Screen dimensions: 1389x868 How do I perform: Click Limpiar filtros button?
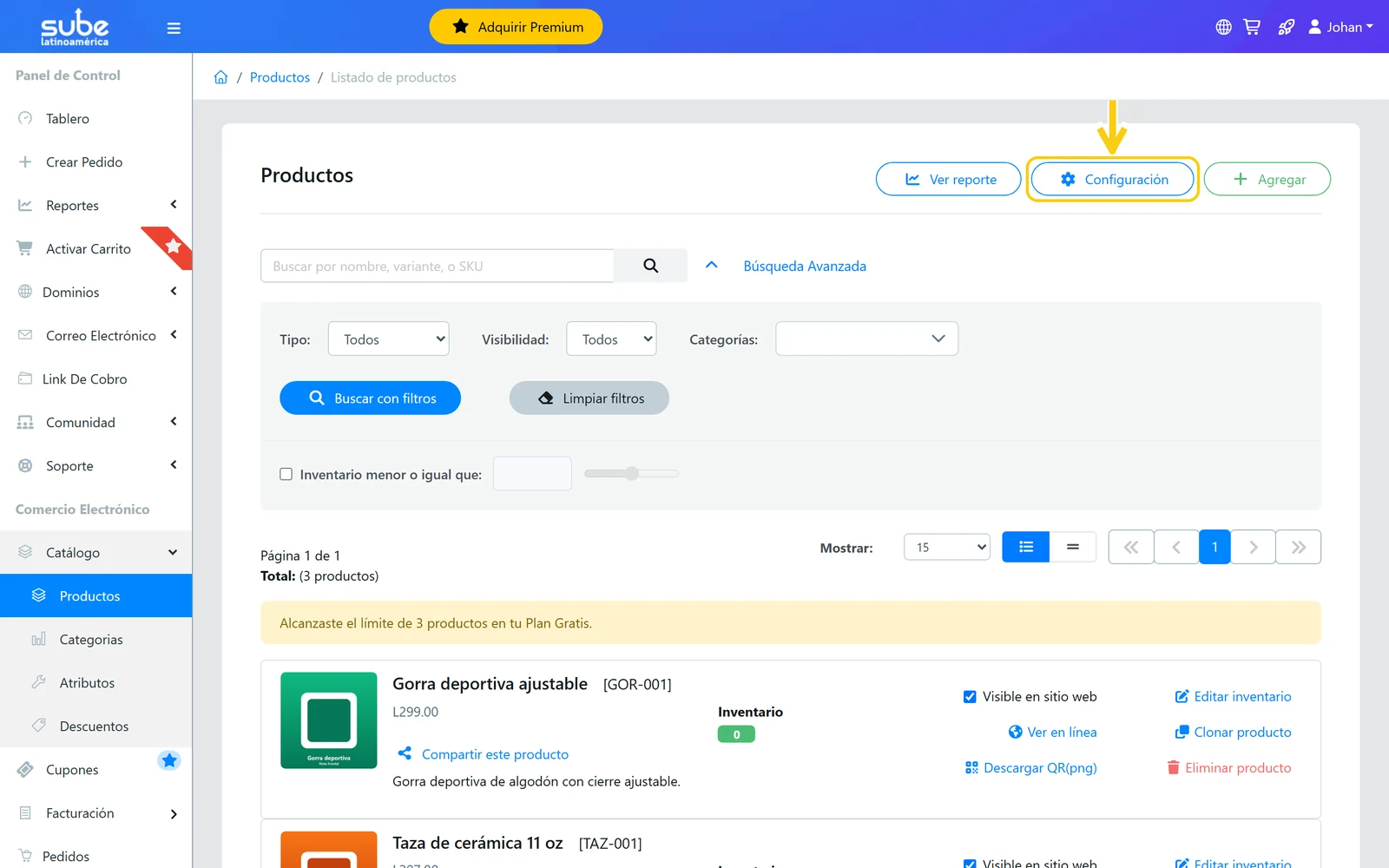(x=589, y=398)
